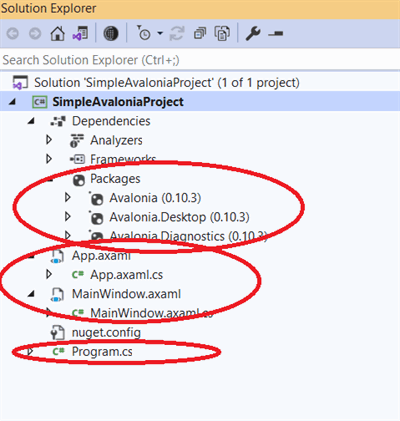Open the Pending Changes Filter clock icon
The width and height of the screenshot is (400, 421).
click(x=144, y=33)
